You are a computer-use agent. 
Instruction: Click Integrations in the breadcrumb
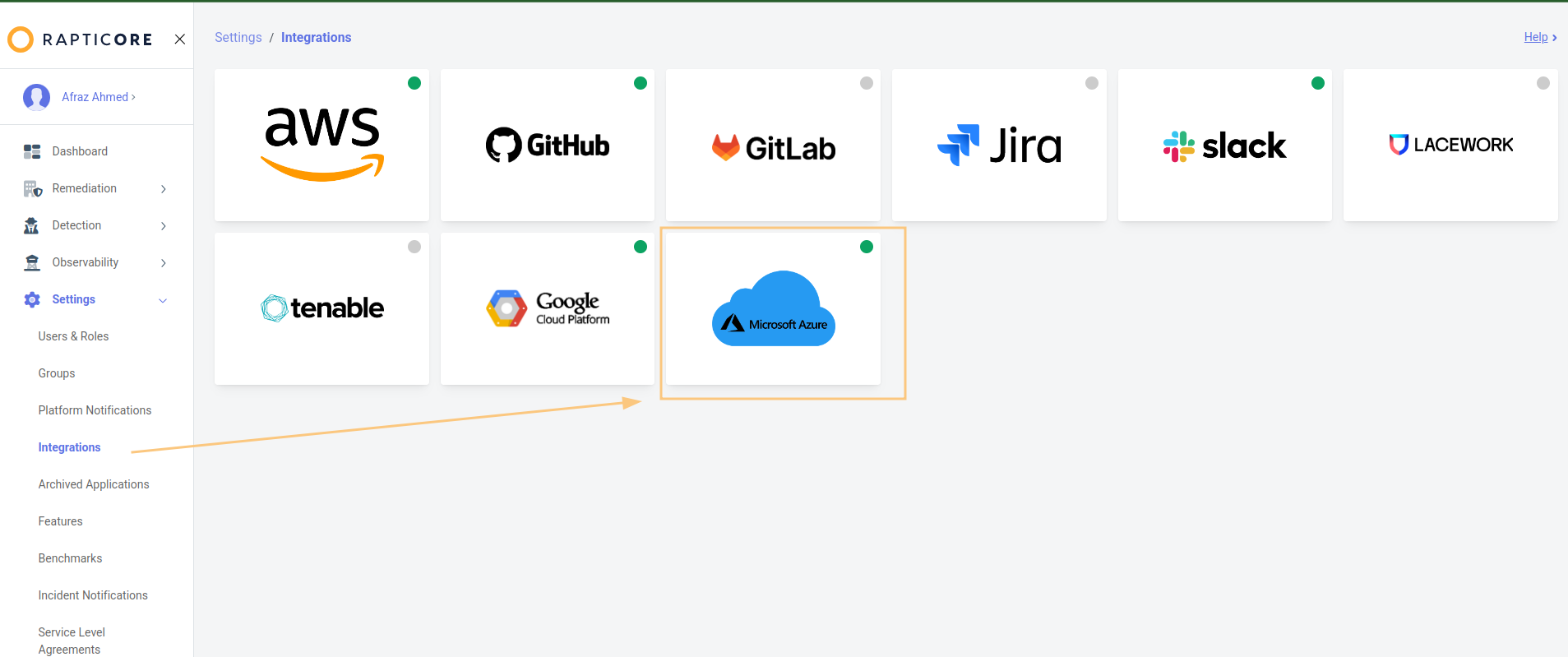(316, 37)
